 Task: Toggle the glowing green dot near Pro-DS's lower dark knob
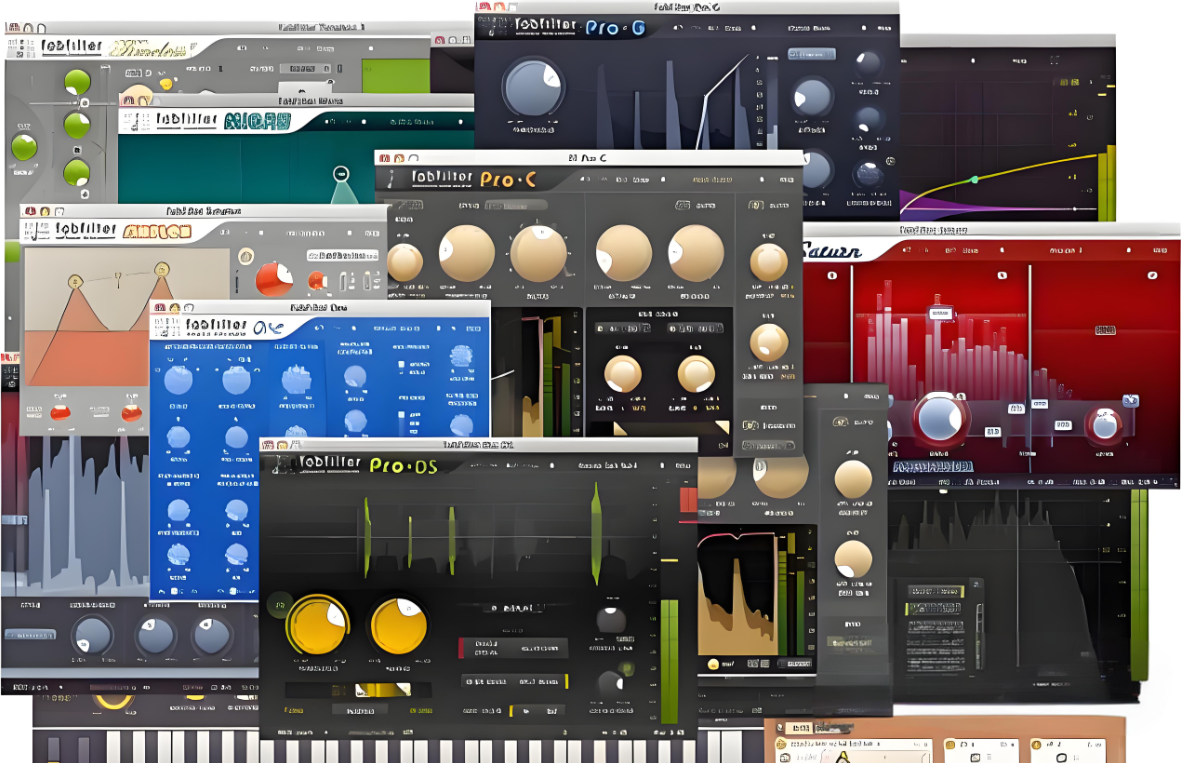625,669
